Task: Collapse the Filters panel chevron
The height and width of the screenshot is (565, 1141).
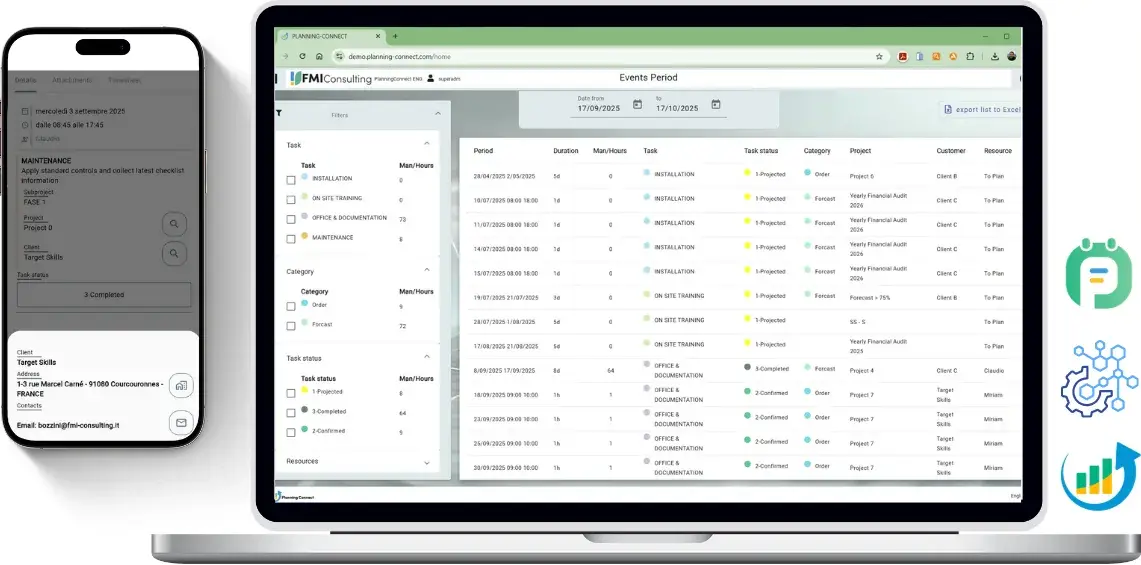Action: (438, 114)
